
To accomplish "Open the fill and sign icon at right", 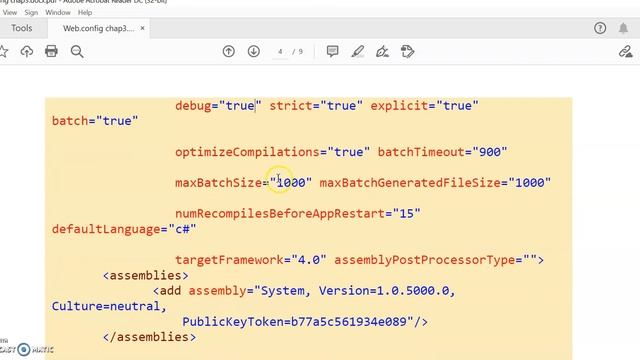I will coord(625,51).
